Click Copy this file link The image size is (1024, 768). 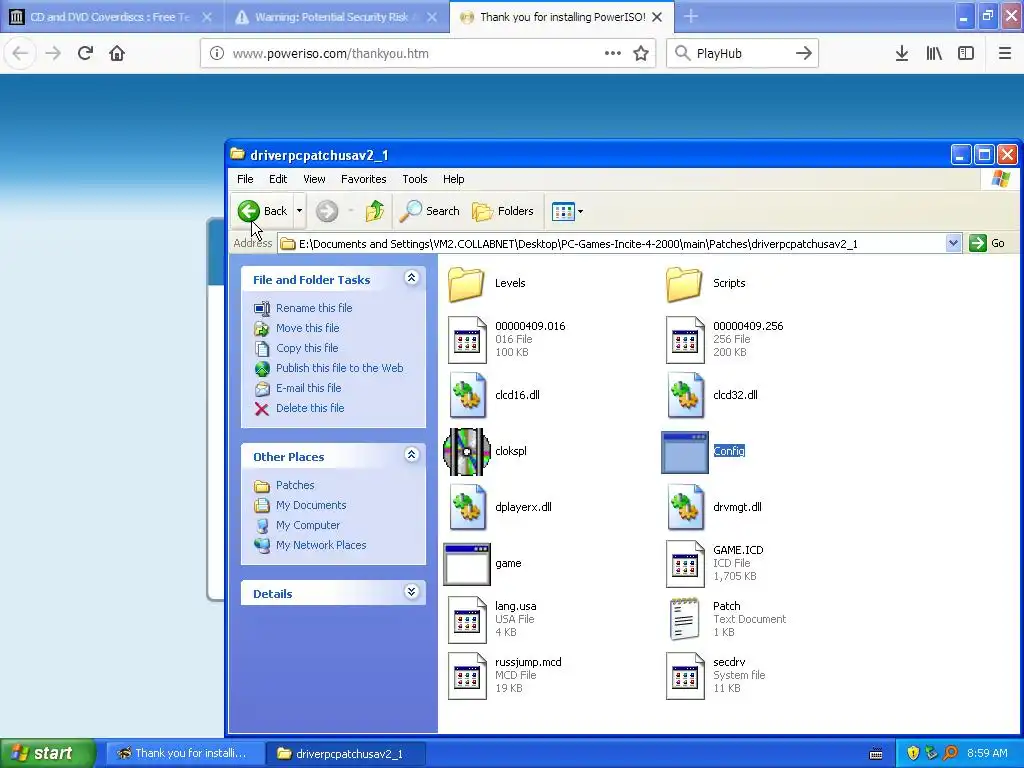(307, 348)
